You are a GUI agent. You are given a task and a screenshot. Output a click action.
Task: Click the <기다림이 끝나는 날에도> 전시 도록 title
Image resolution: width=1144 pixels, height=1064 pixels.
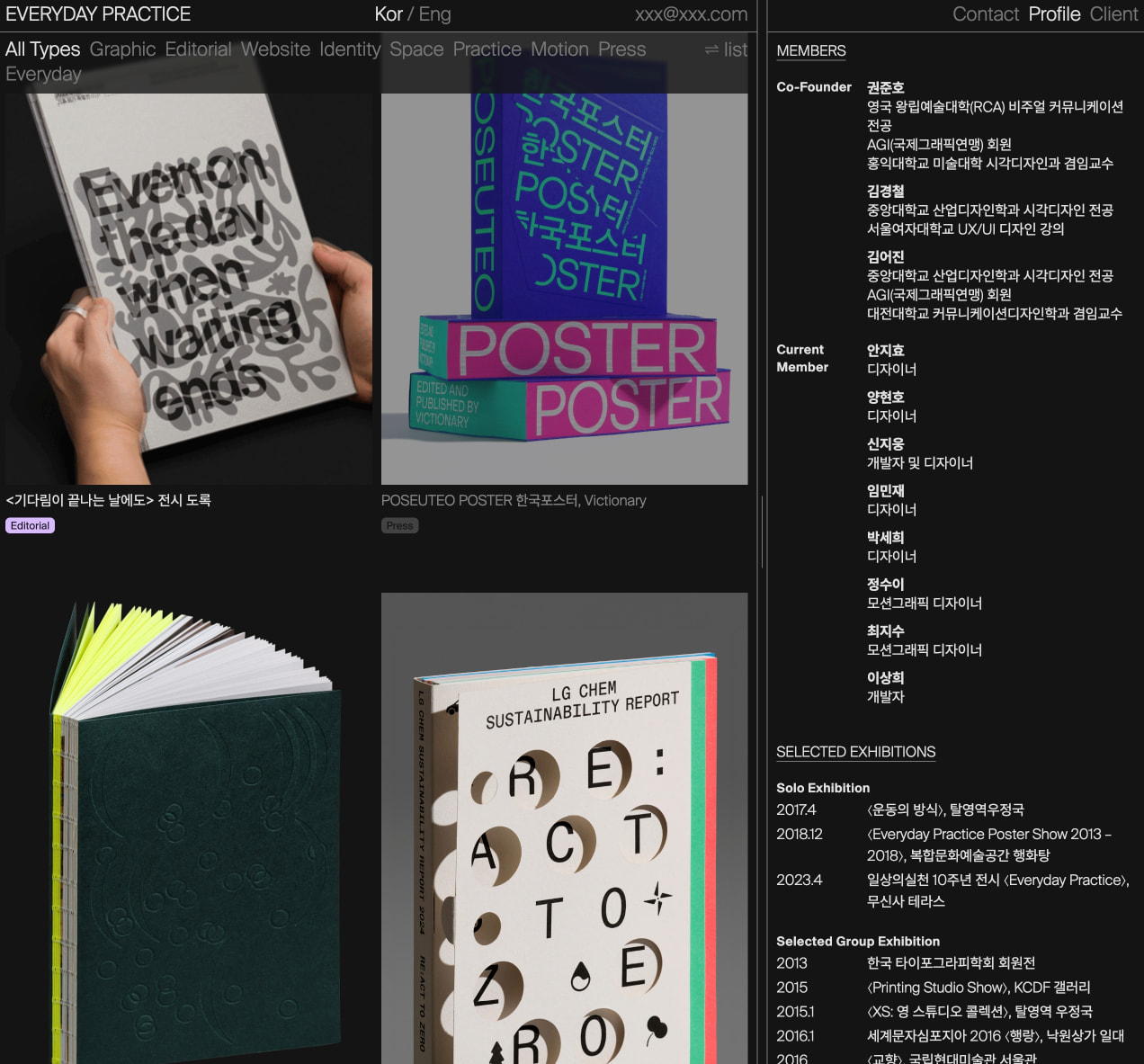click(x=109, y=500)
